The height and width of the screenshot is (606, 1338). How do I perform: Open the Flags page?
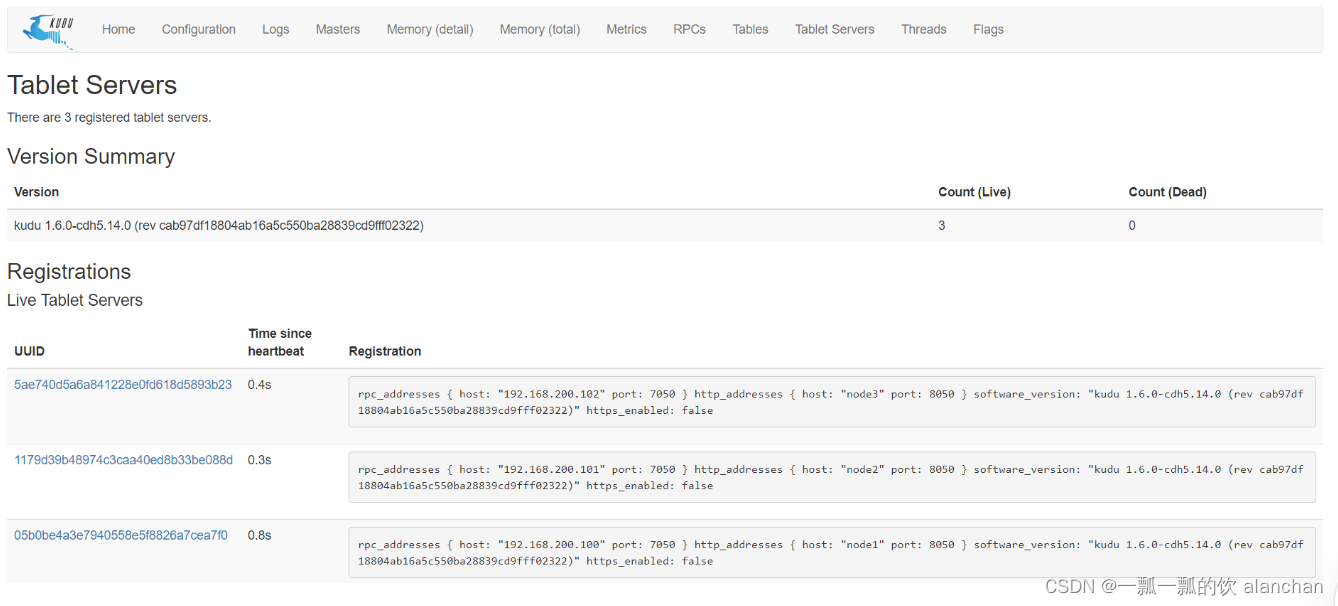point(988,30)
